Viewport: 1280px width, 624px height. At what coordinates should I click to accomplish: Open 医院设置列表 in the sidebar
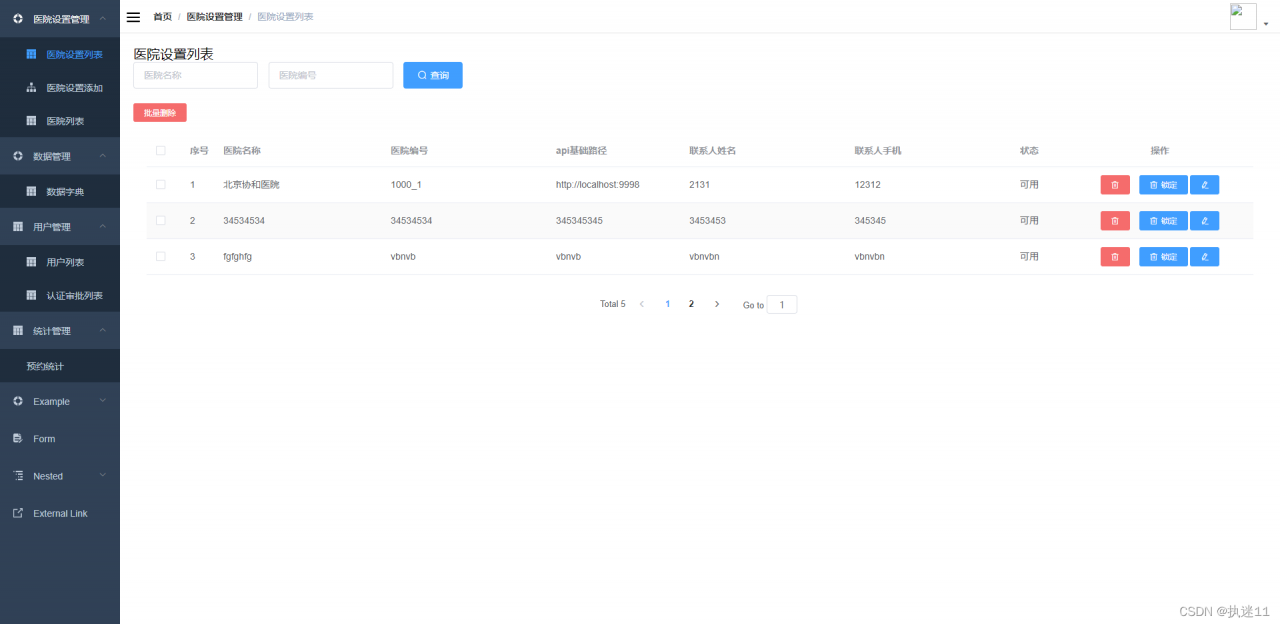(60, 54)
